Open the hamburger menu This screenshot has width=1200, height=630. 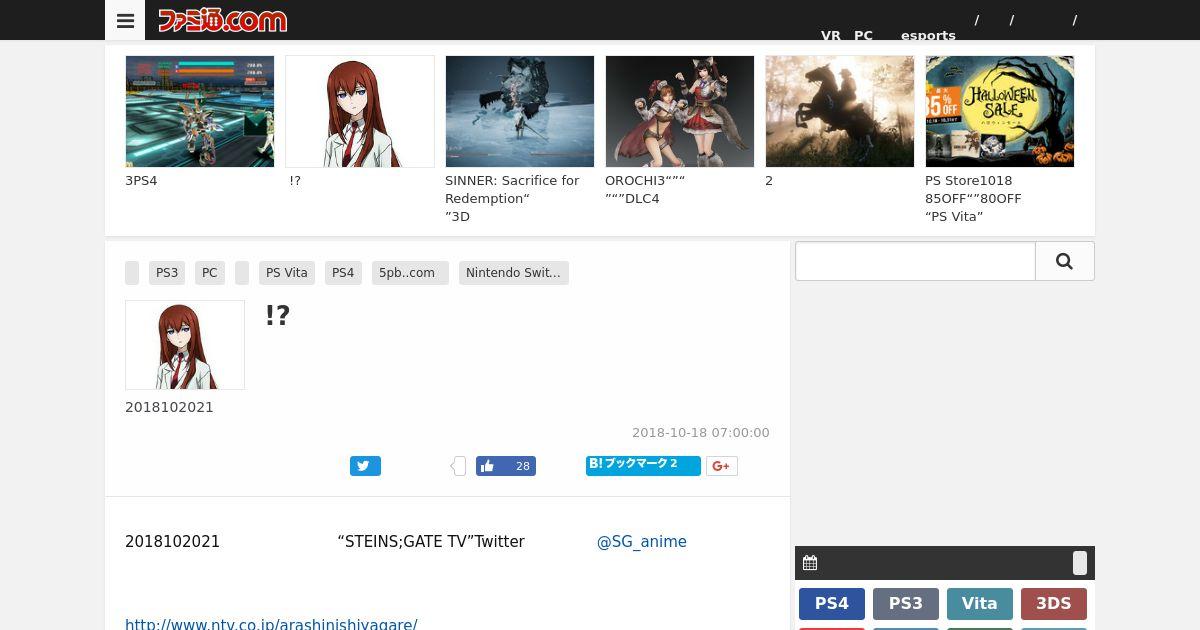click(x=125, y=20)
